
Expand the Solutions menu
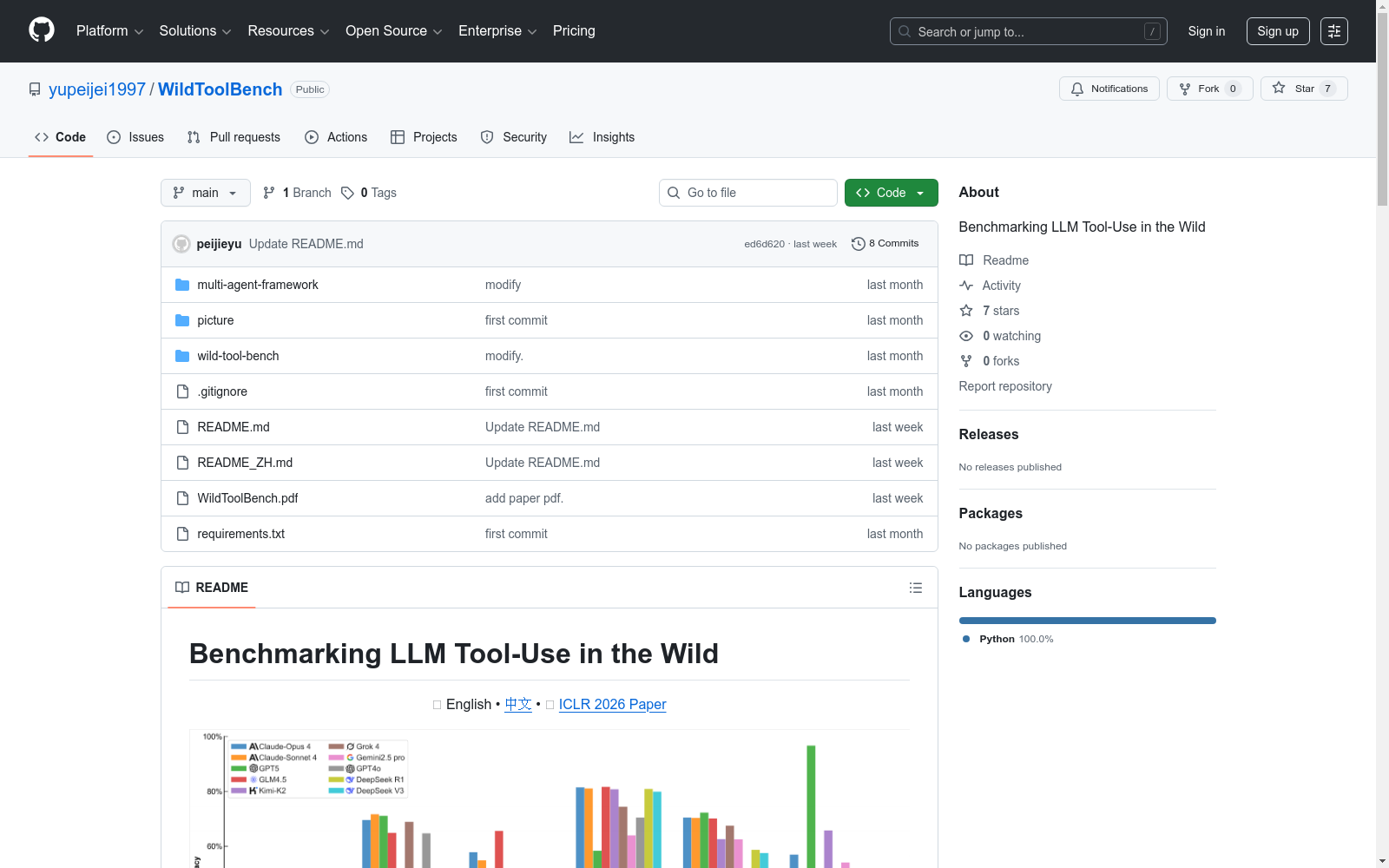(195, 31)
